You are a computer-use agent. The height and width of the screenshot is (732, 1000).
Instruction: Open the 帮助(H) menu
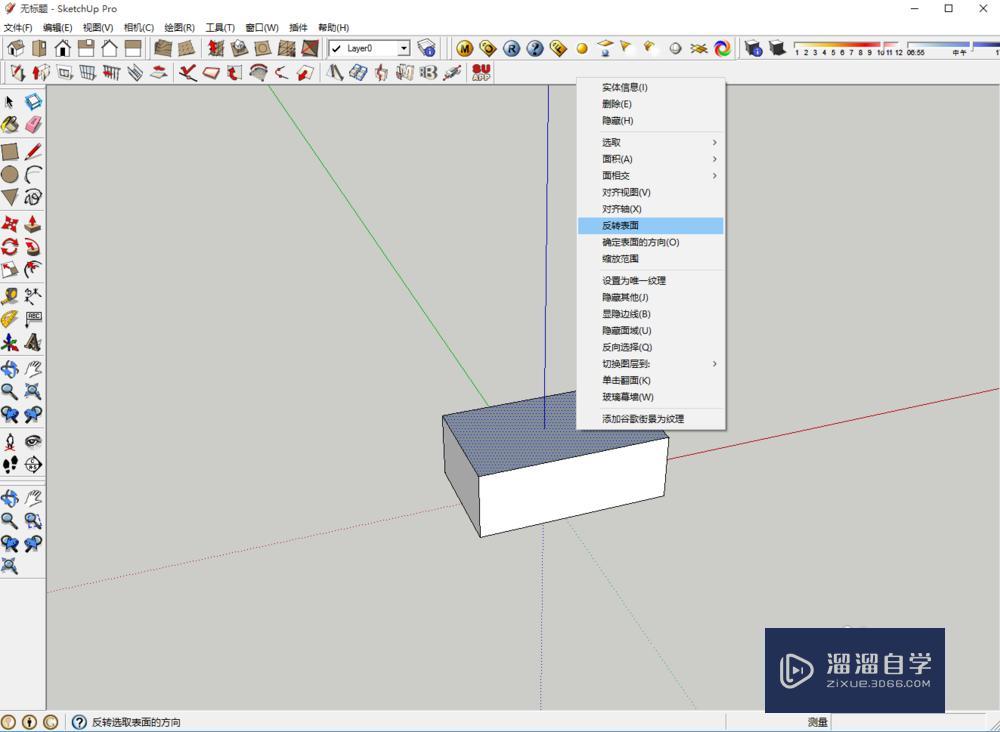pyautogui.click(x=334, y=27)
